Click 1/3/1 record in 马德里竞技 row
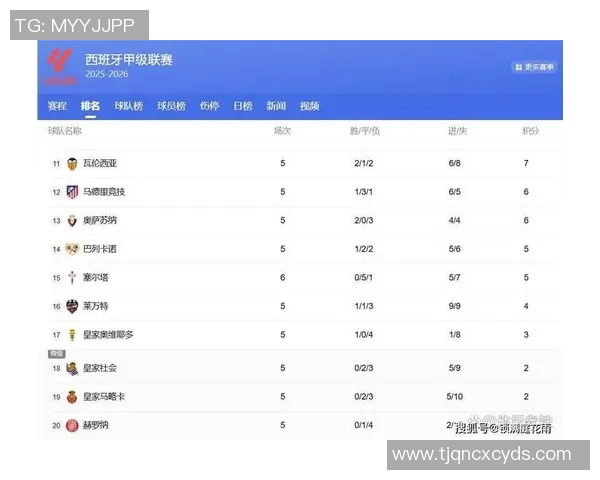 [x=364, y=192]
